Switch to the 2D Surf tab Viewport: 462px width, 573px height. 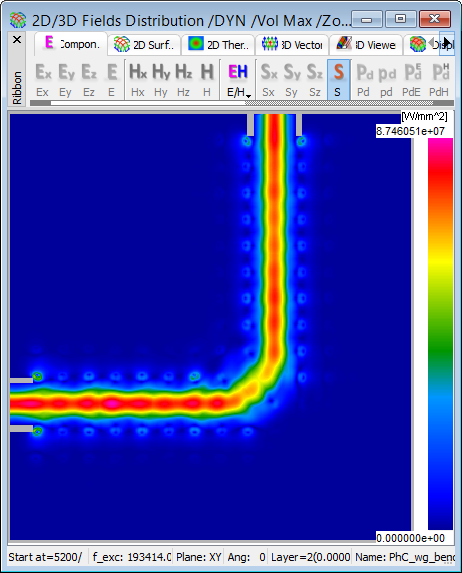(x=144, y=45)
